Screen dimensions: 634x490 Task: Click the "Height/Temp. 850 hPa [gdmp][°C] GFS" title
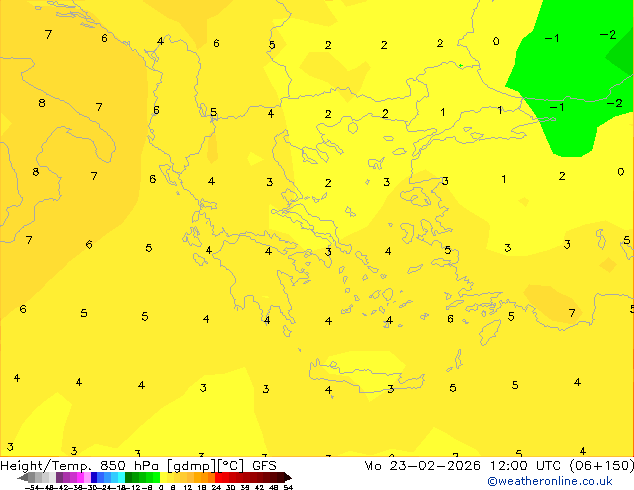(138, 466)
